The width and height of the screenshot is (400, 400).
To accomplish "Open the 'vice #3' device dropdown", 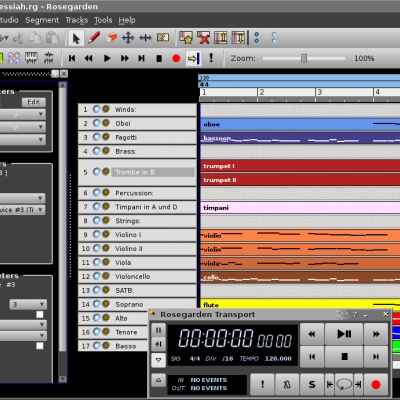I will 22,210.
